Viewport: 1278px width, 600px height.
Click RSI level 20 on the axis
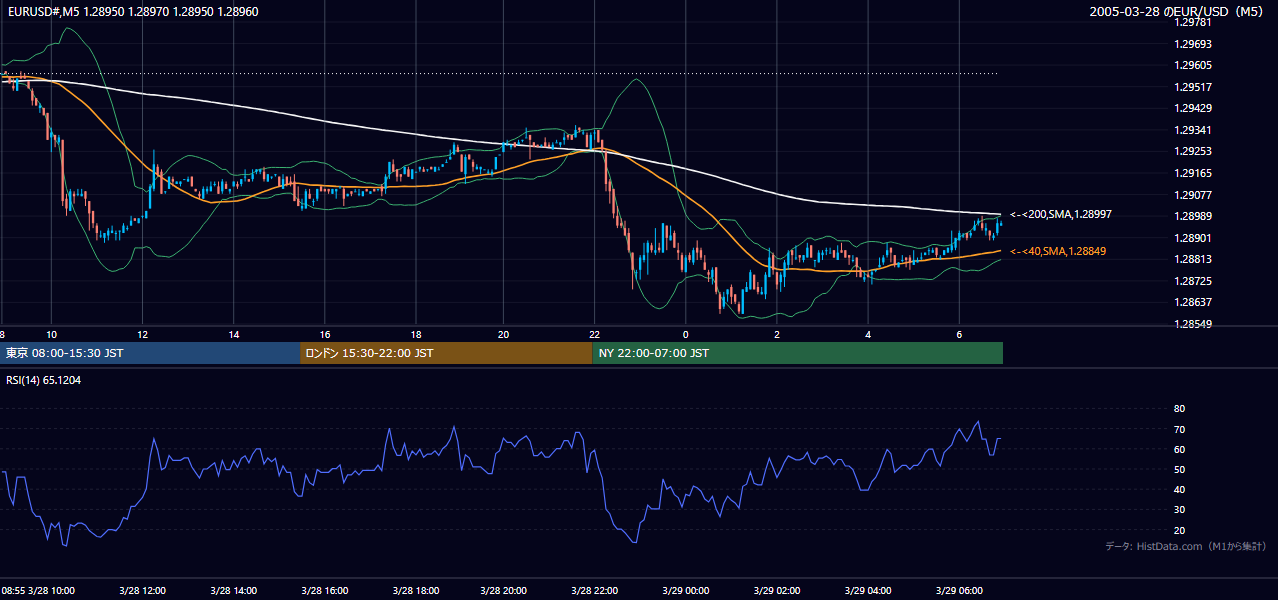coord(1179,530)
